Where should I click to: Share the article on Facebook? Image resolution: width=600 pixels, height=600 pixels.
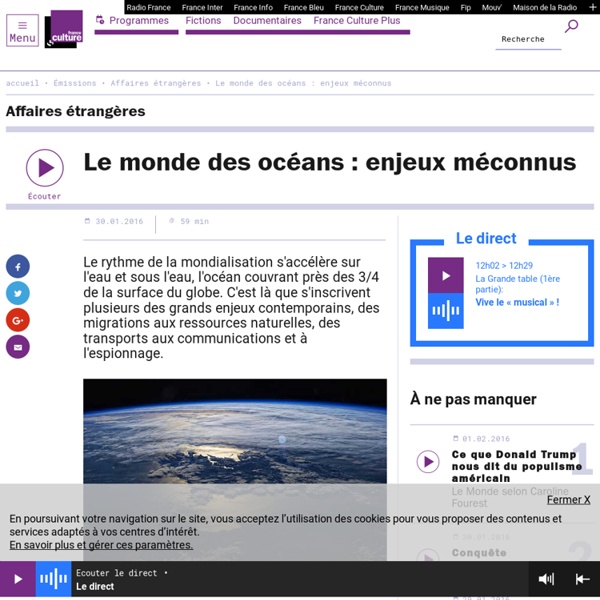18,266
